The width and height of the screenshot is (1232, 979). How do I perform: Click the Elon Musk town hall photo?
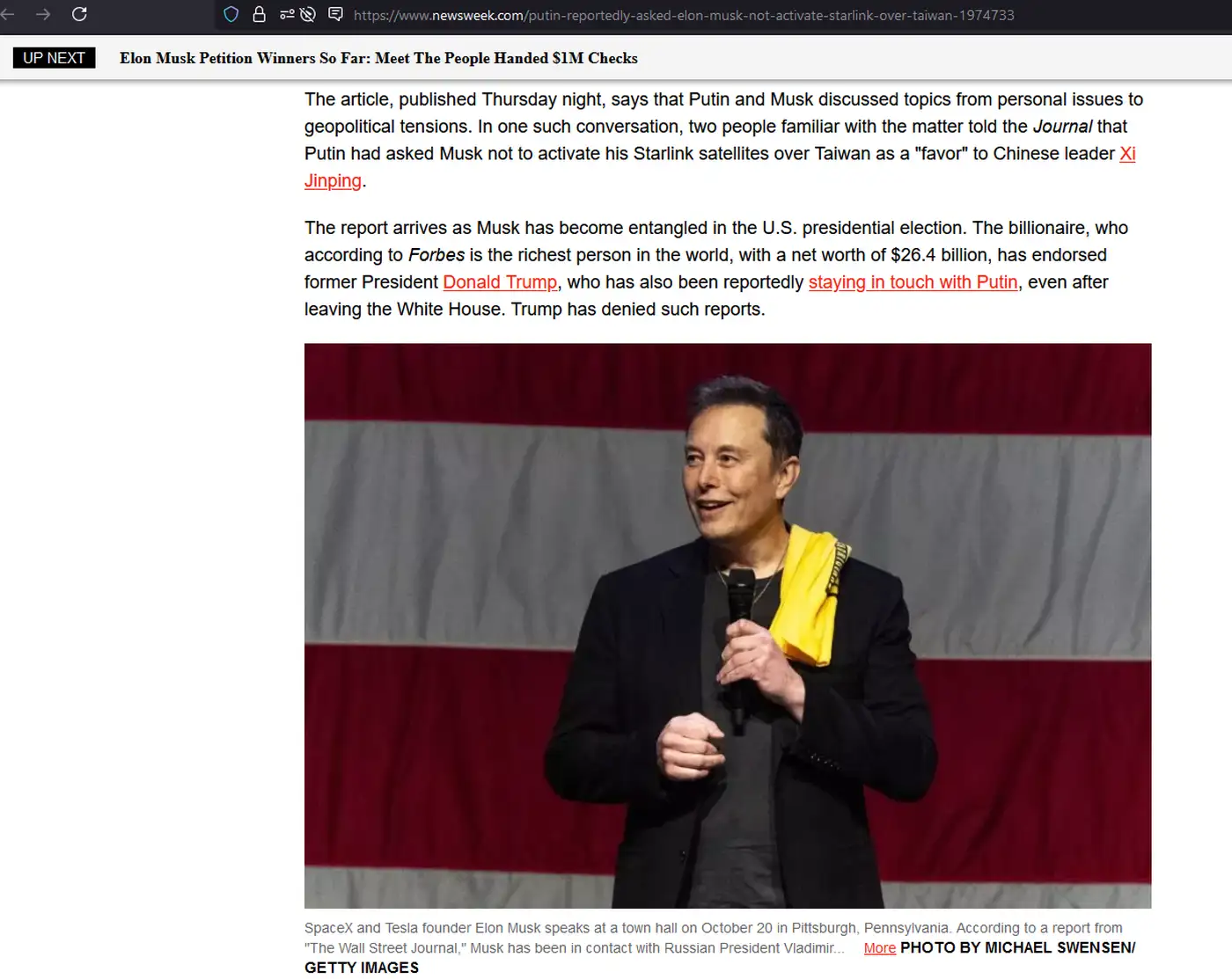(x=727, y=625)
